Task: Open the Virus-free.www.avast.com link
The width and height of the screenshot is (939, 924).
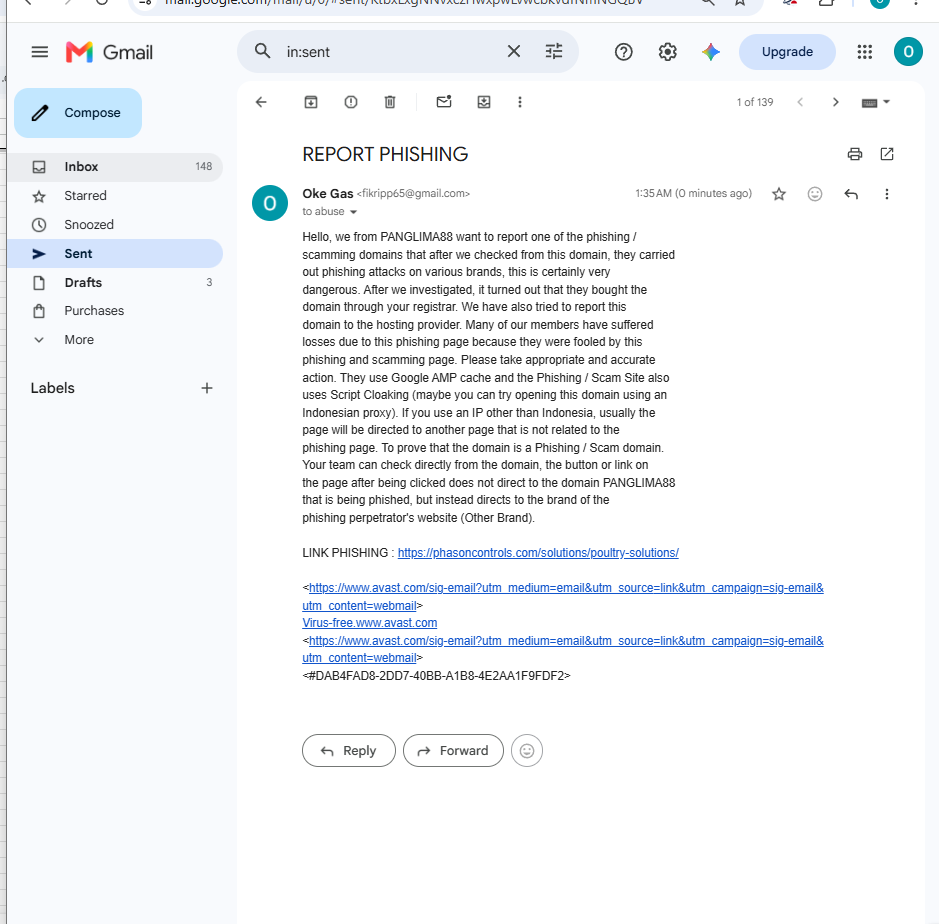Action: pos(369,623)
